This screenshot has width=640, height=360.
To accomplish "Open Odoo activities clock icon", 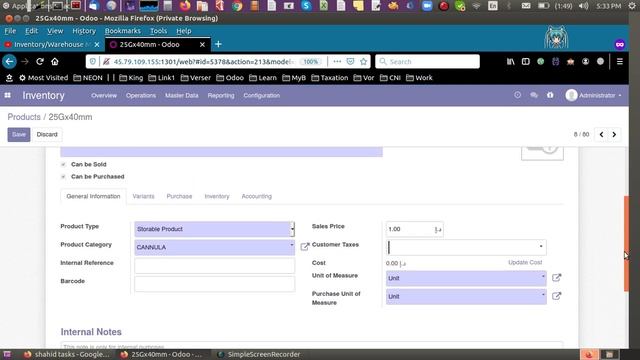I will (518, 95).
